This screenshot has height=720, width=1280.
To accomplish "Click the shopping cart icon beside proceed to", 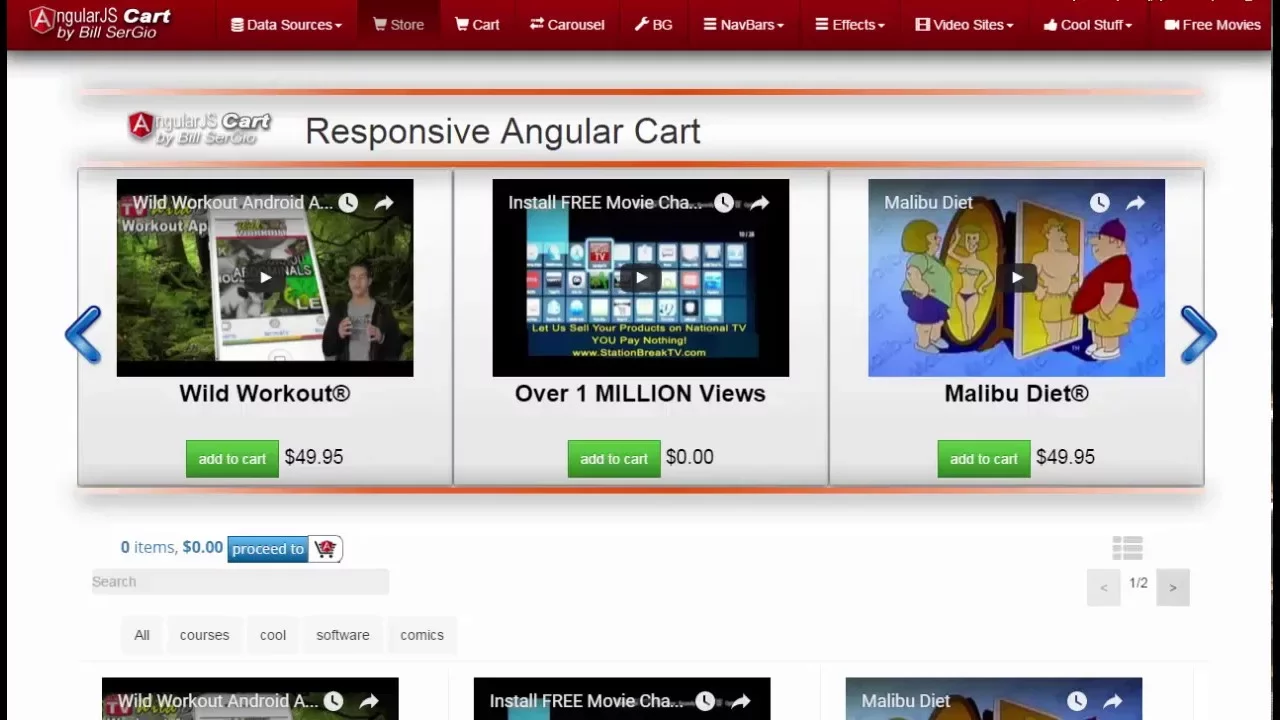I will [x=325, y=548].
